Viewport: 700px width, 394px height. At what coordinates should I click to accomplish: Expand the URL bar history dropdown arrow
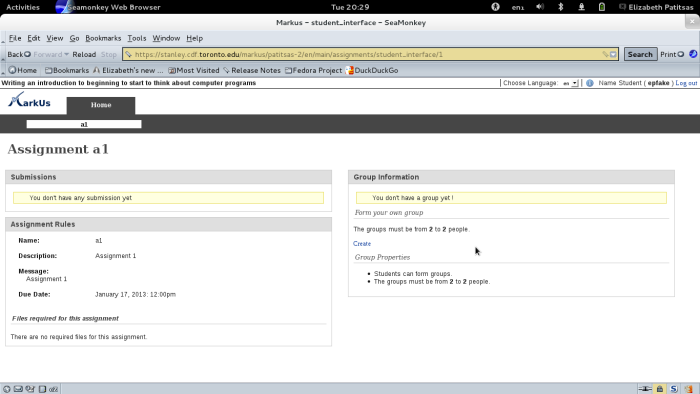pyautogui.click(x=613, y=54)
